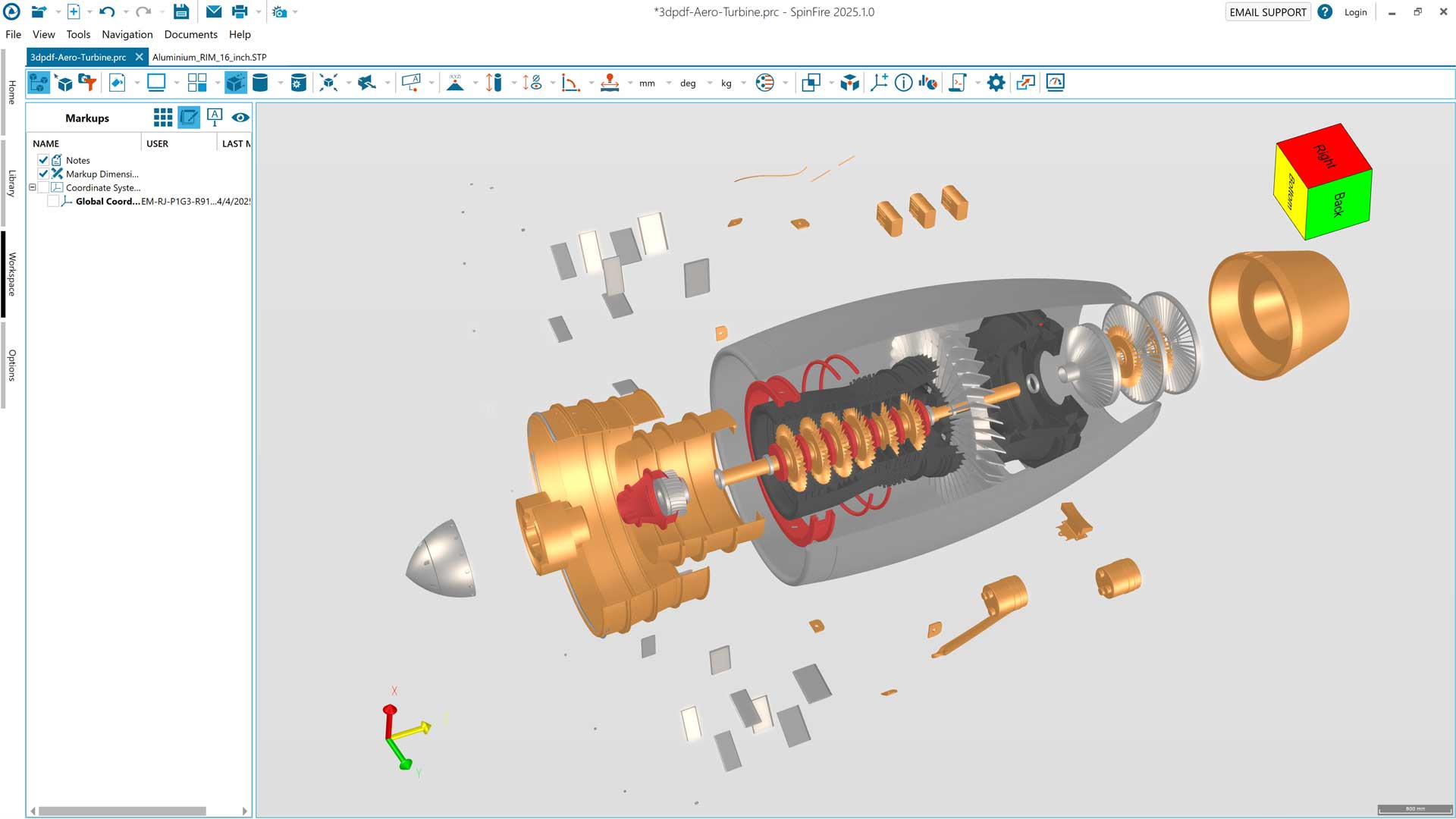Uncheck the Notes checkbox
This screenshot has height=819, width=1456.
pyautogui.click(x=43, y=160)
